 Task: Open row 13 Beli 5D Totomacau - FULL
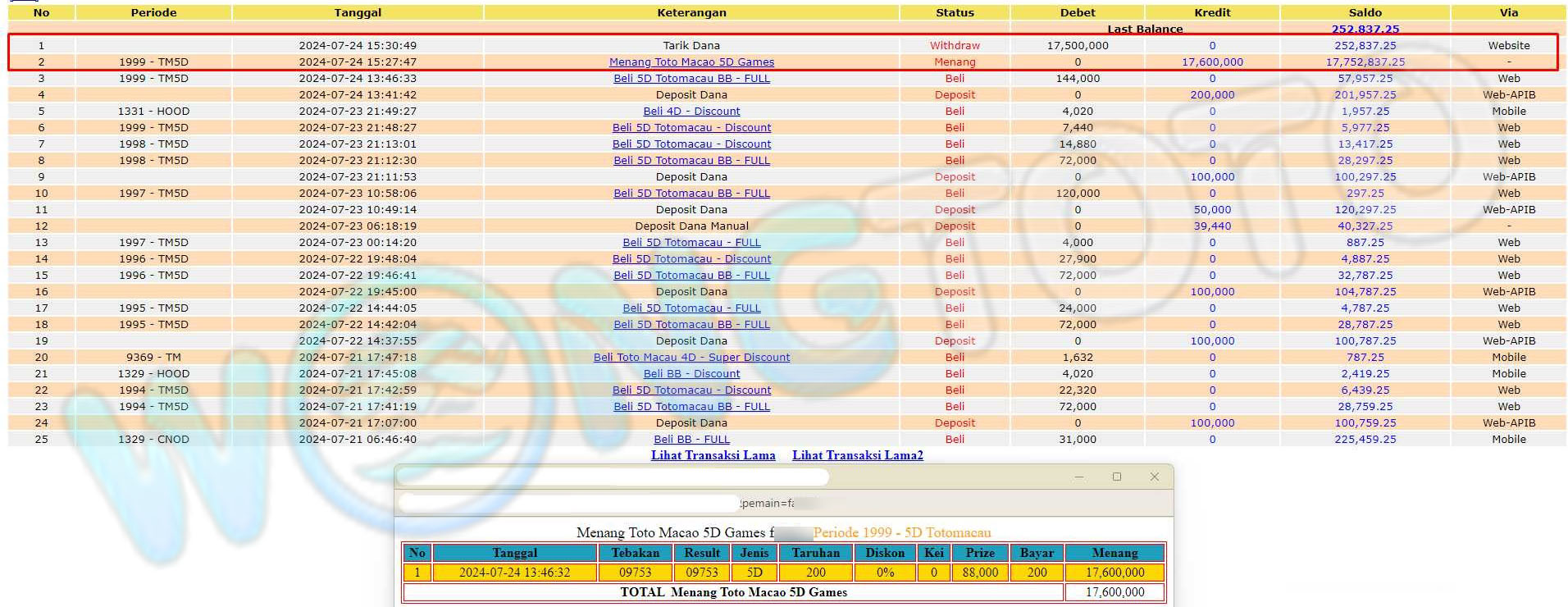pyautogui.click(x=691, y=243)
